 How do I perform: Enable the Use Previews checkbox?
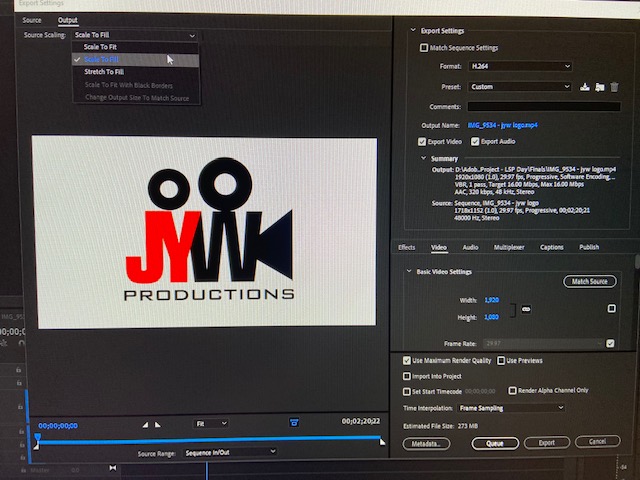(x=501, y=360)
